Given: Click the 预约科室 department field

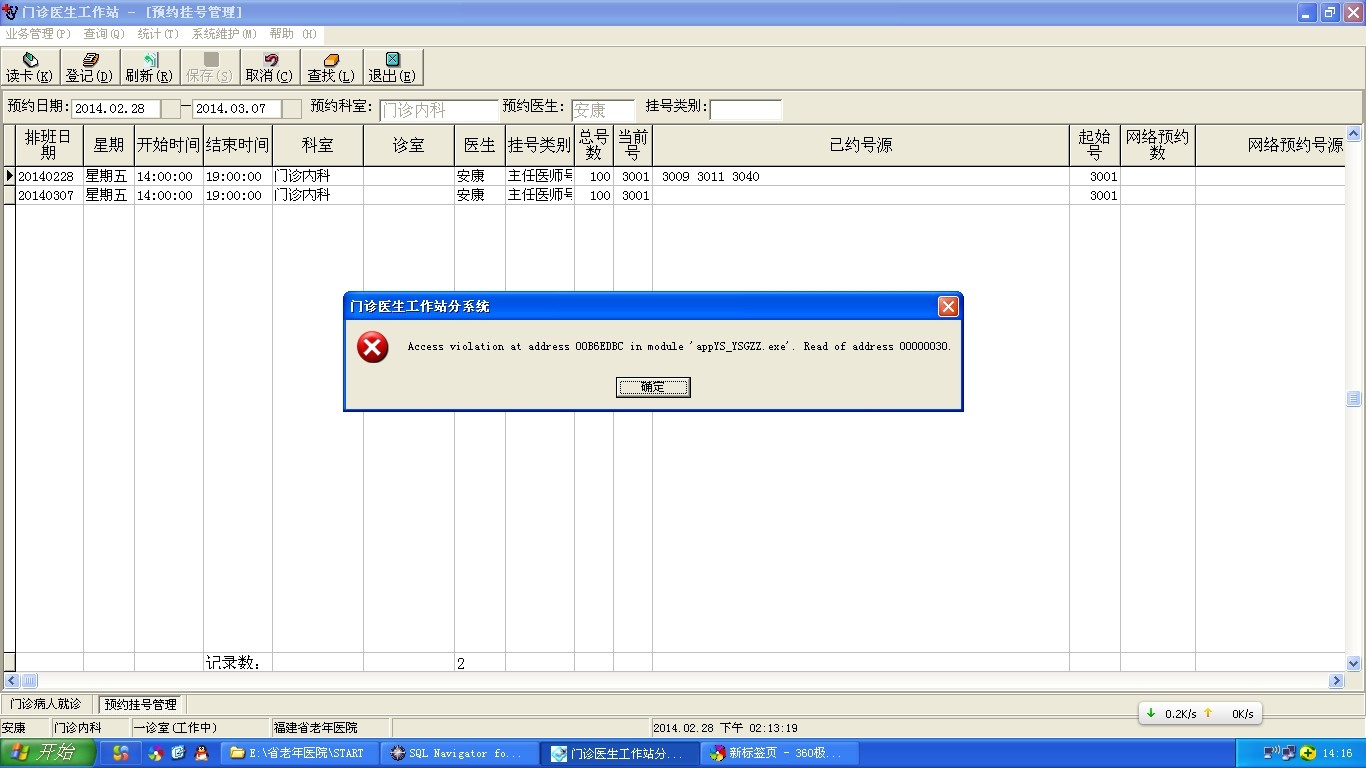Looking at the screenshot, I should [x=438, y=110].
